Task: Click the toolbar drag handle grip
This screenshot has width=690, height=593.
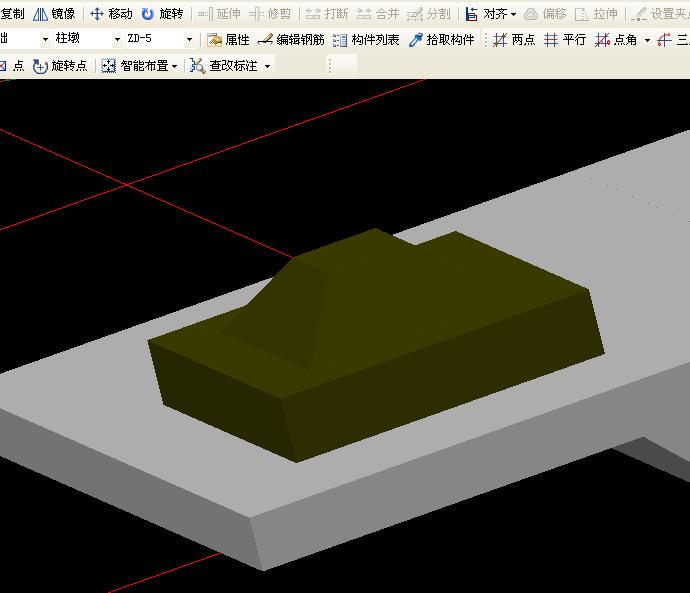Action: 330,66
